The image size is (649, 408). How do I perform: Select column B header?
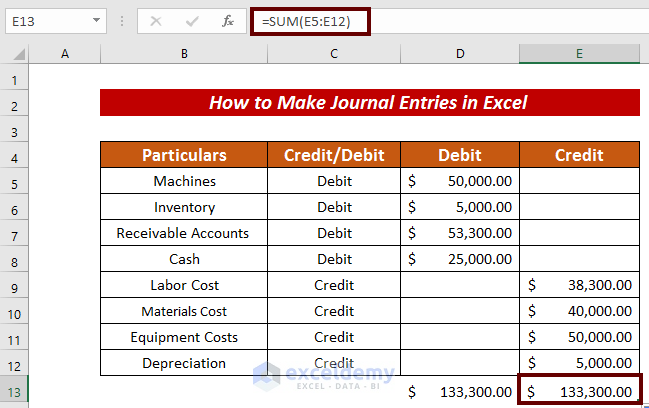click(x=184, y=54)
